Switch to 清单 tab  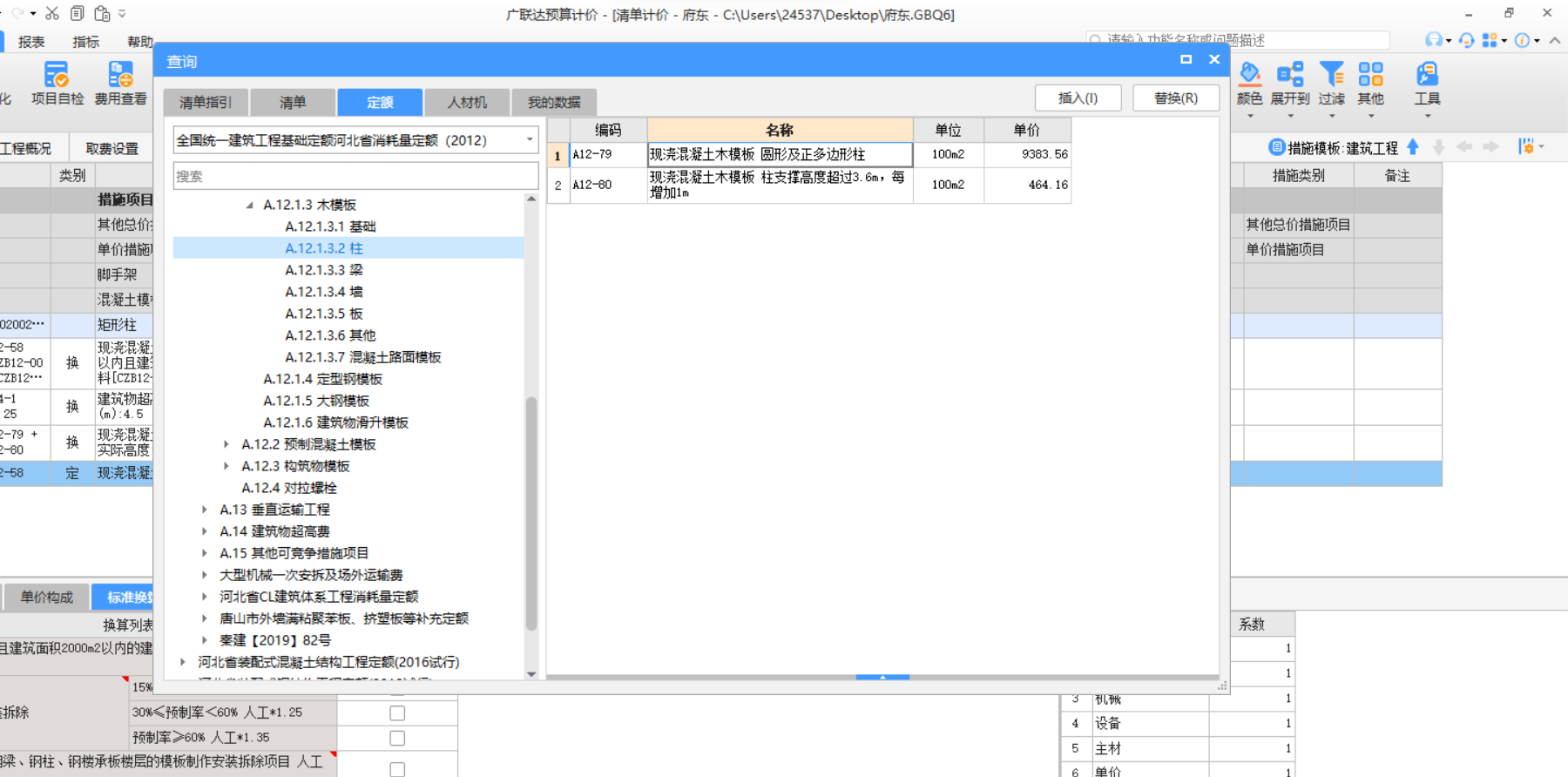[293, 102]
